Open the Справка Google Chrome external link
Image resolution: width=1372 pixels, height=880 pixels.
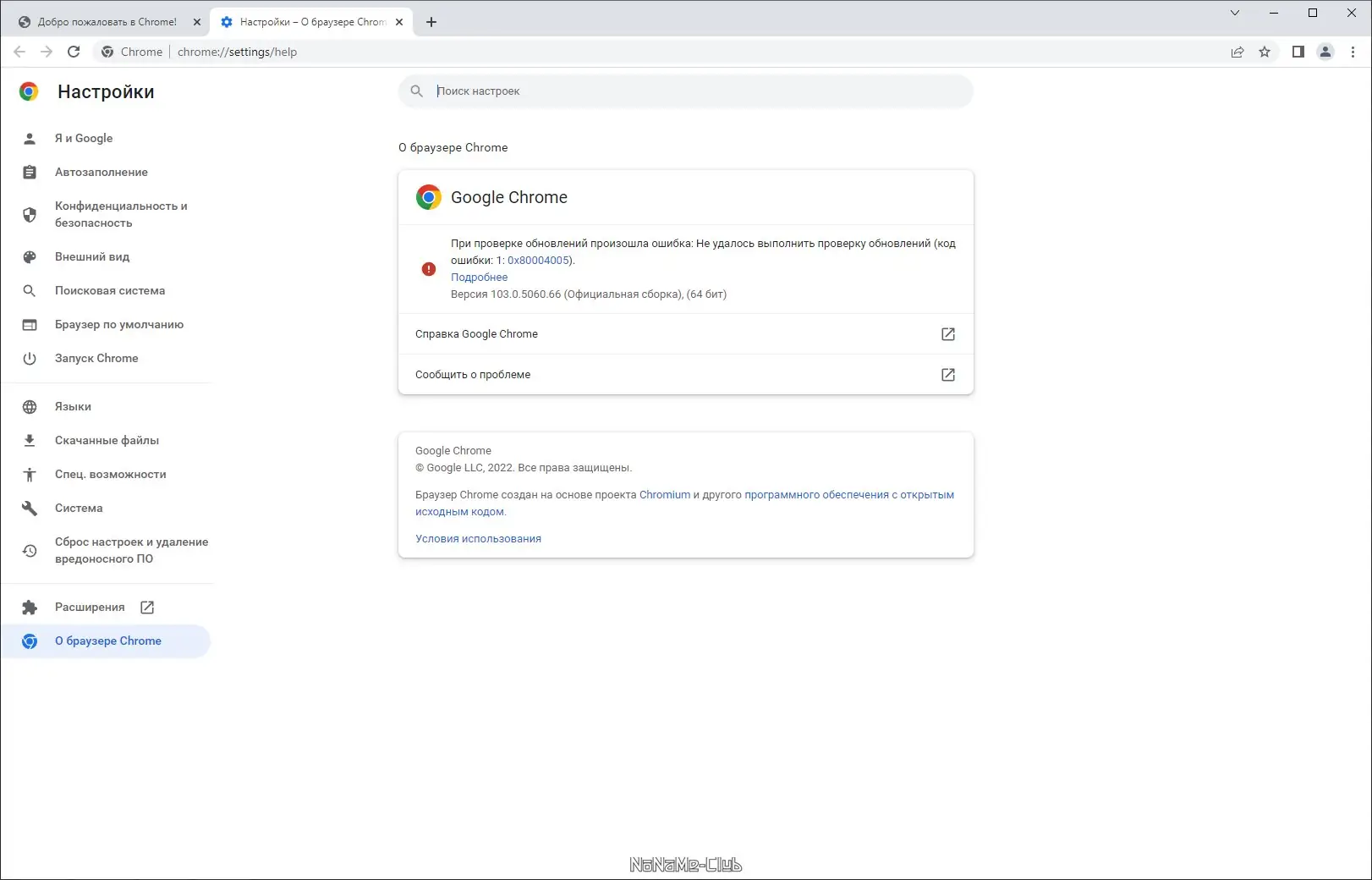(947, 334)
